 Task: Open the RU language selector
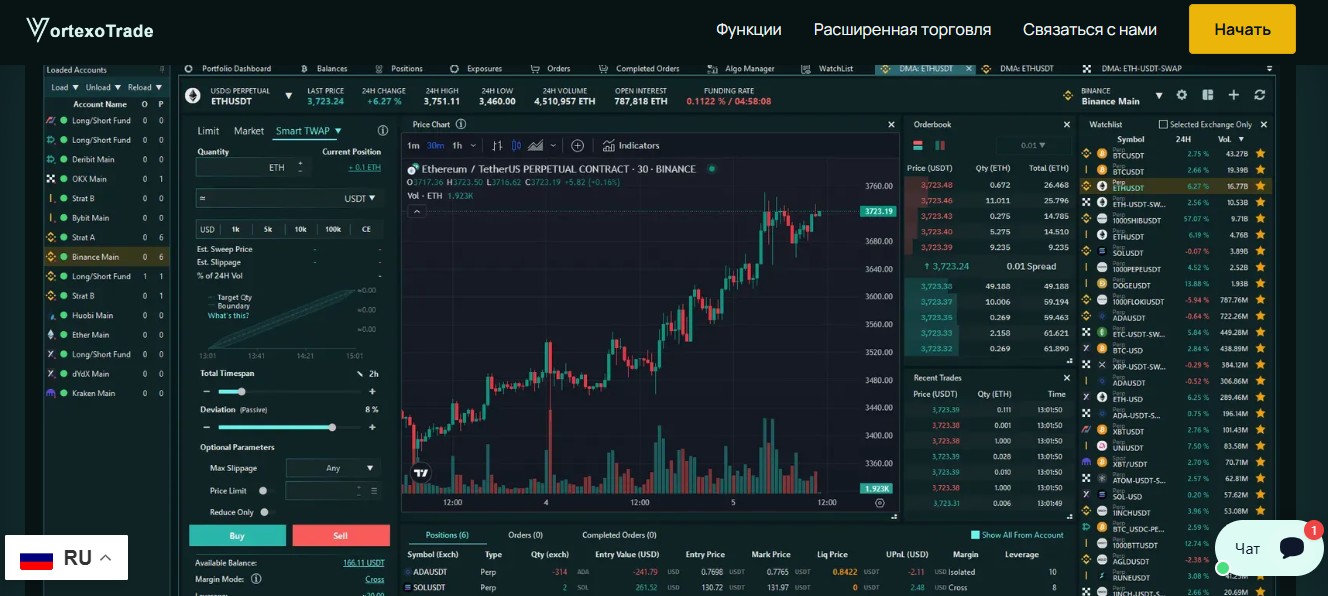[66, 558]
